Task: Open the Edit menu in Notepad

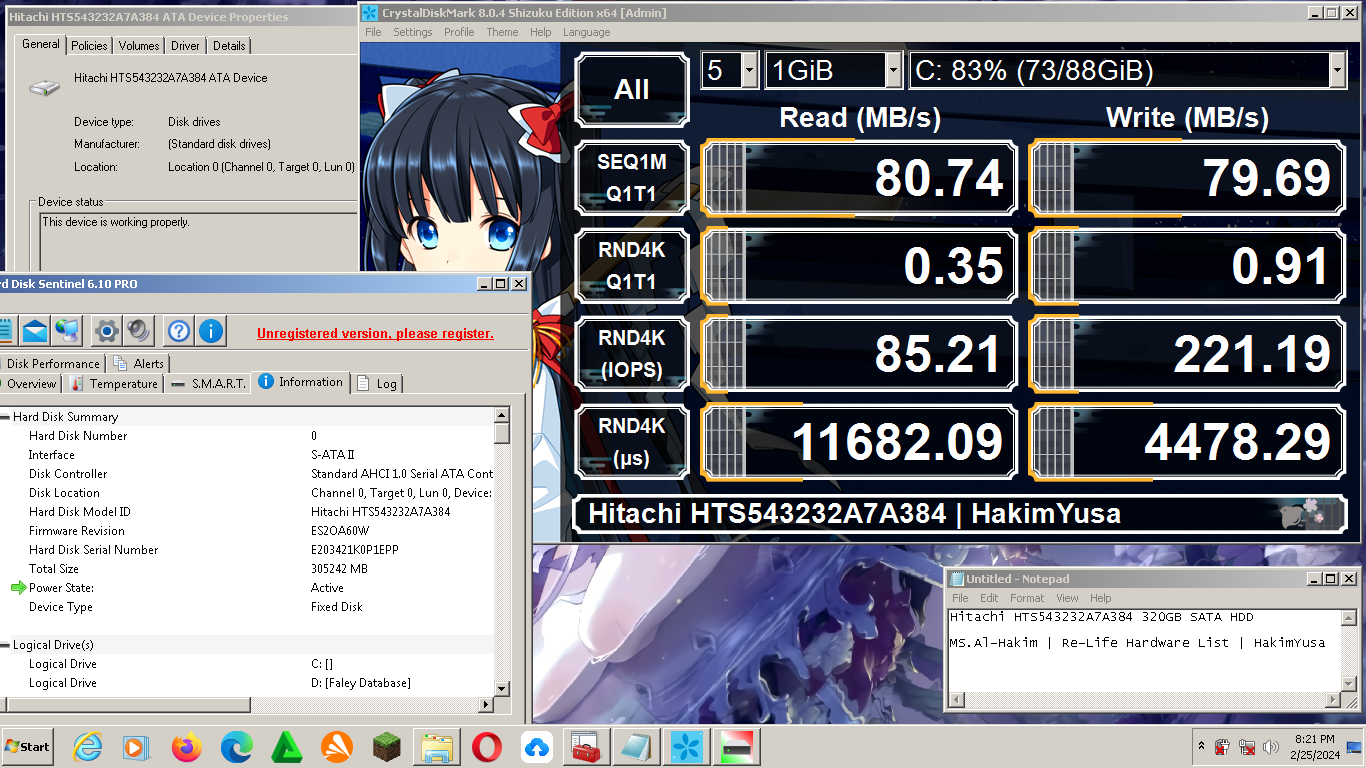Action: (x=988, y=598)
